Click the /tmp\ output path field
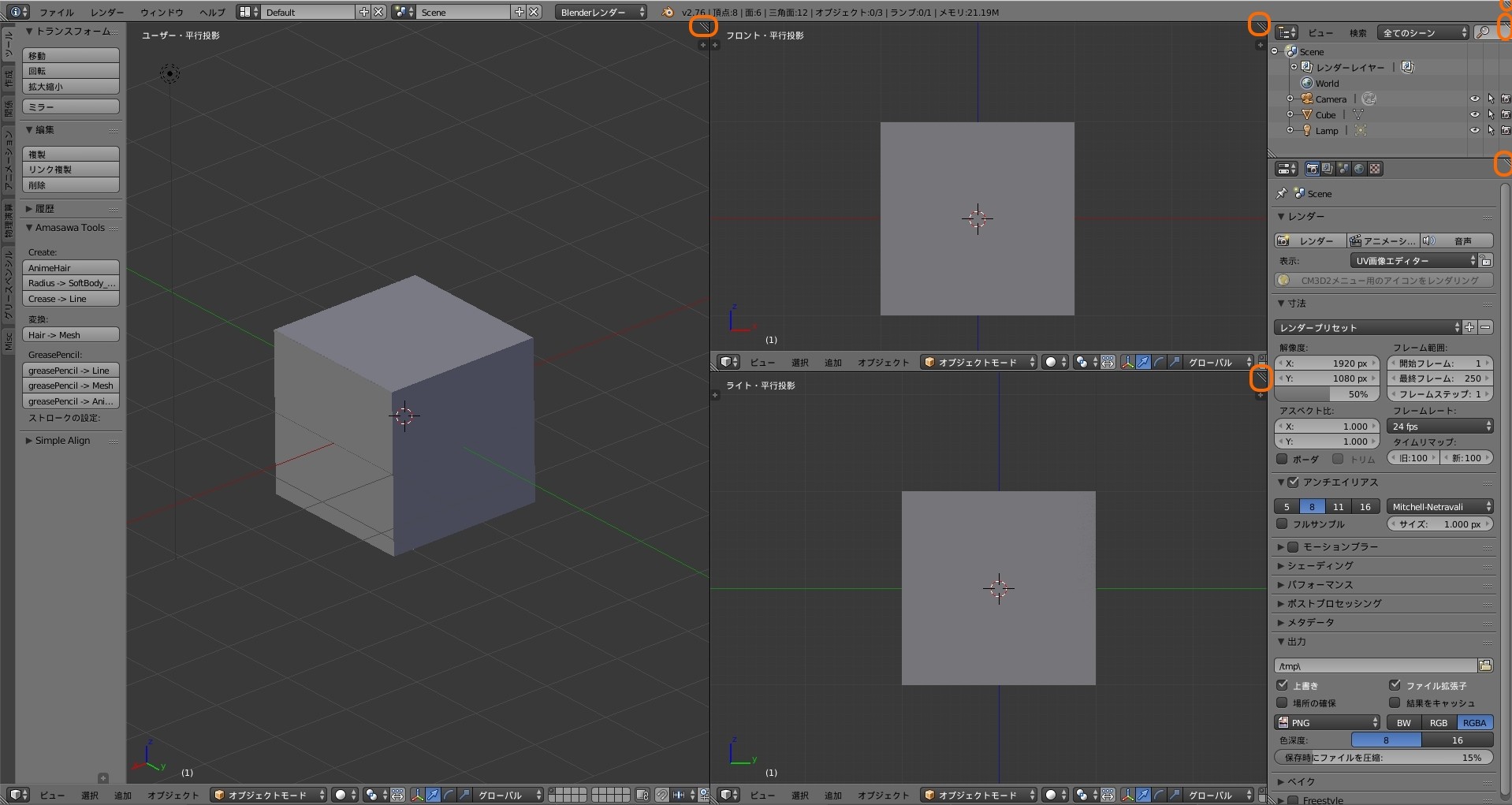Screen dimensions: 1512x805 (1376, 665)
